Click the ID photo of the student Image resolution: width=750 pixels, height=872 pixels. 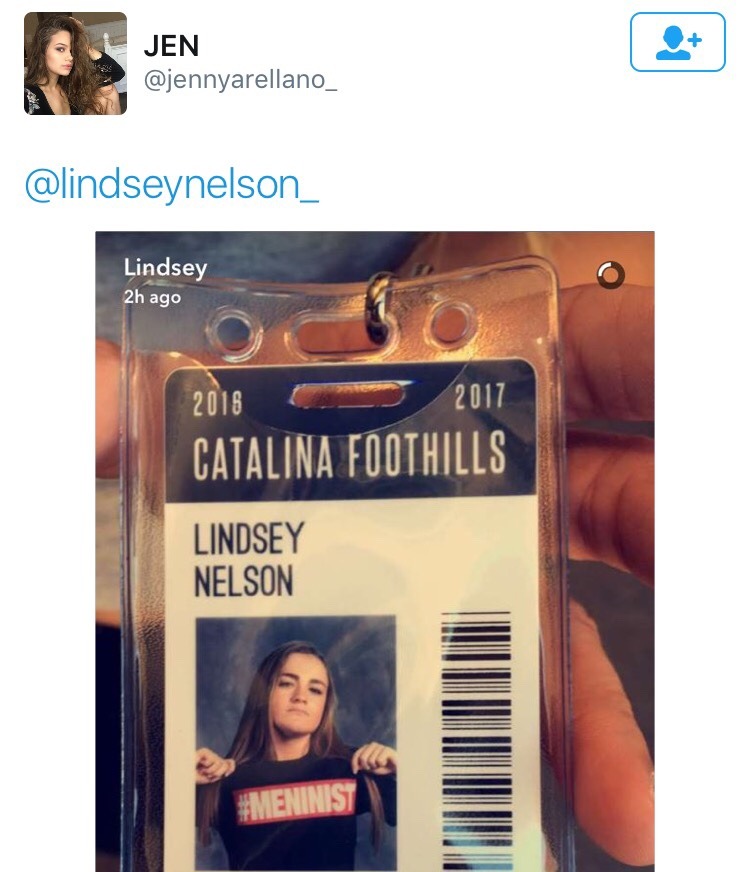296,744
